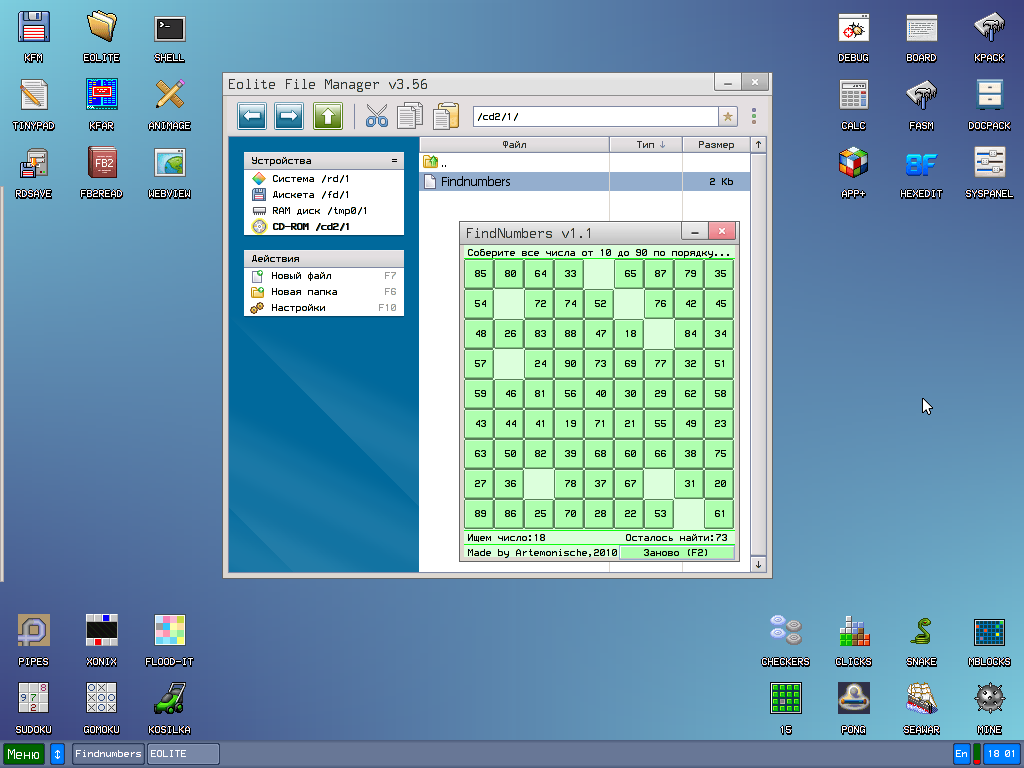The image size is (1024, 768).
Task: Click the scissors Cut icon
Action: pos(376,116)
